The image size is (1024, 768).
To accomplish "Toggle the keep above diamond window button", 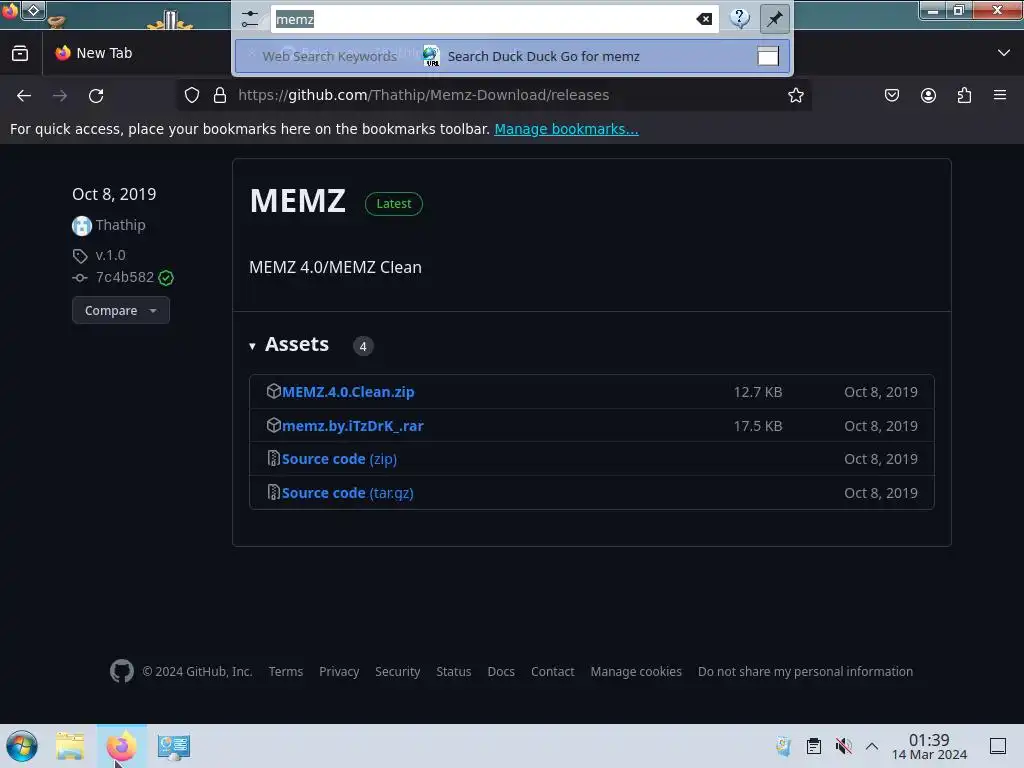I will tap(33, 10).
